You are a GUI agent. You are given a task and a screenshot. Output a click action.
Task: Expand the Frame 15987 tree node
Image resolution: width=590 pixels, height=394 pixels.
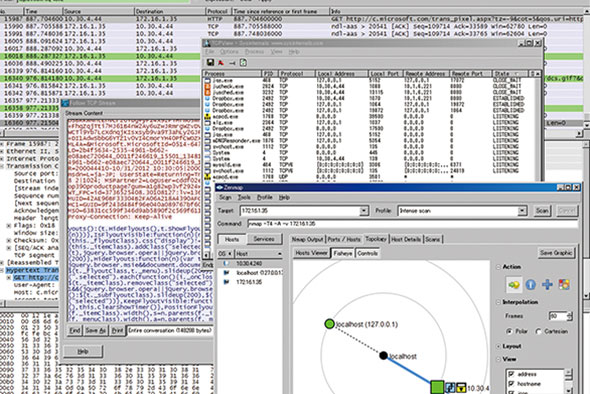click(2, 144)
